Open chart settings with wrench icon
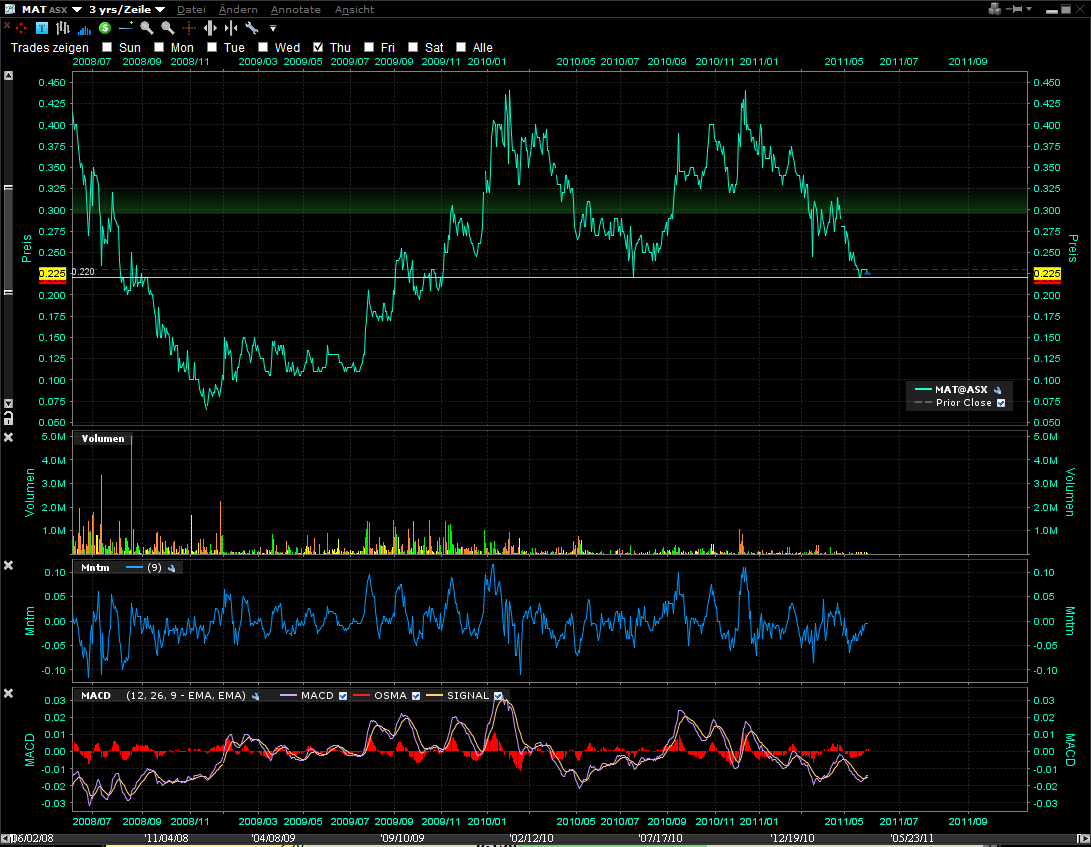 pos(251,28)
